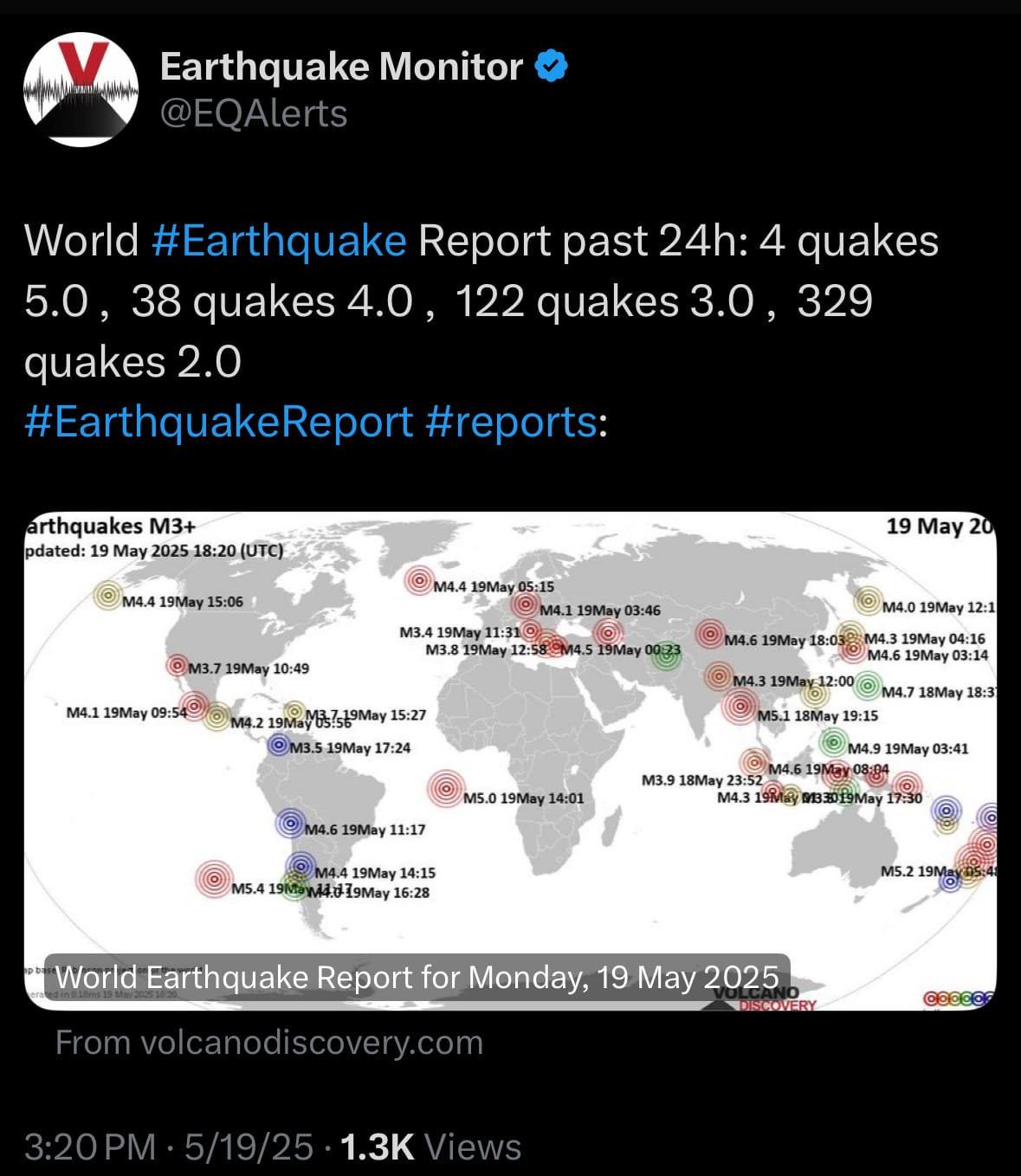Click the M4.6 19May 11:17 blue marker
The height and width of the screenshot is (1176, 1021).
tap(291, 823)
